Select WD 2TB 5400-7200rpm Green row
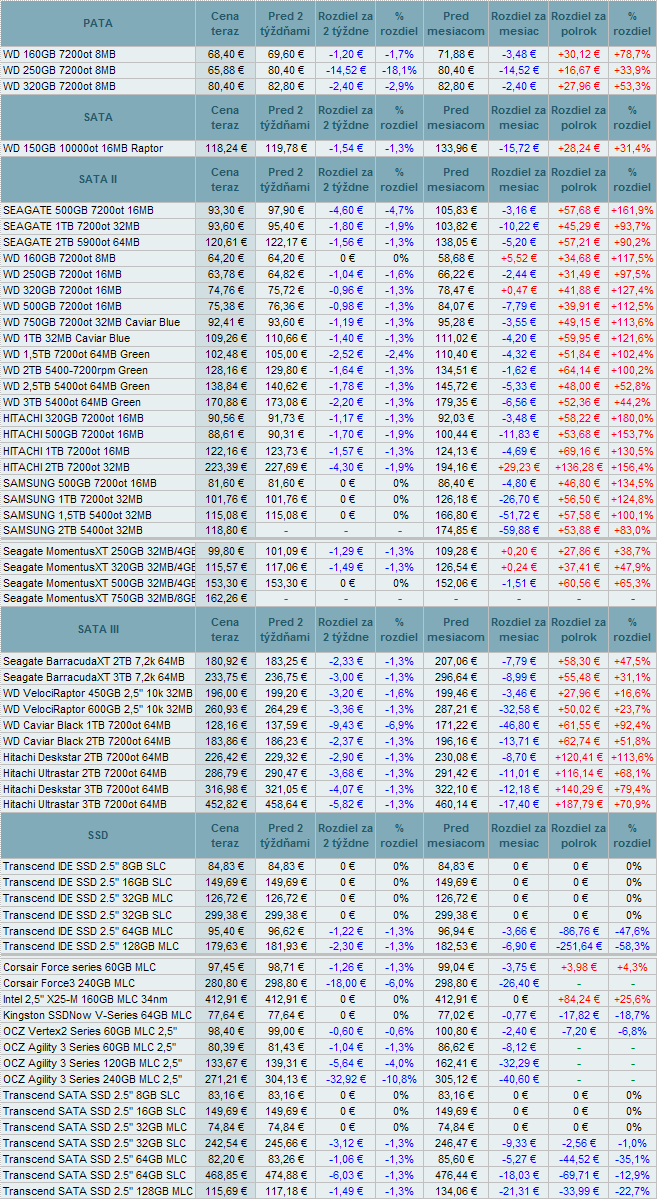Image resolution: width=657 pixels, height=1199 pixels. coord(328,371)
